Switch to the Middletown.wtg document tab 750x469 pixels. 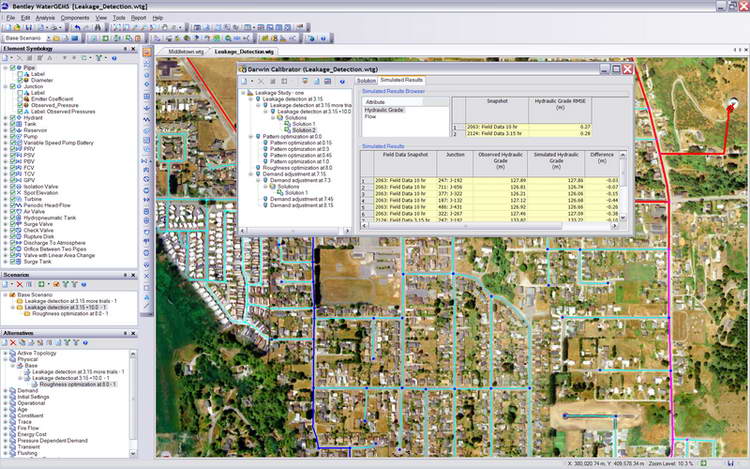coord(186,51)
